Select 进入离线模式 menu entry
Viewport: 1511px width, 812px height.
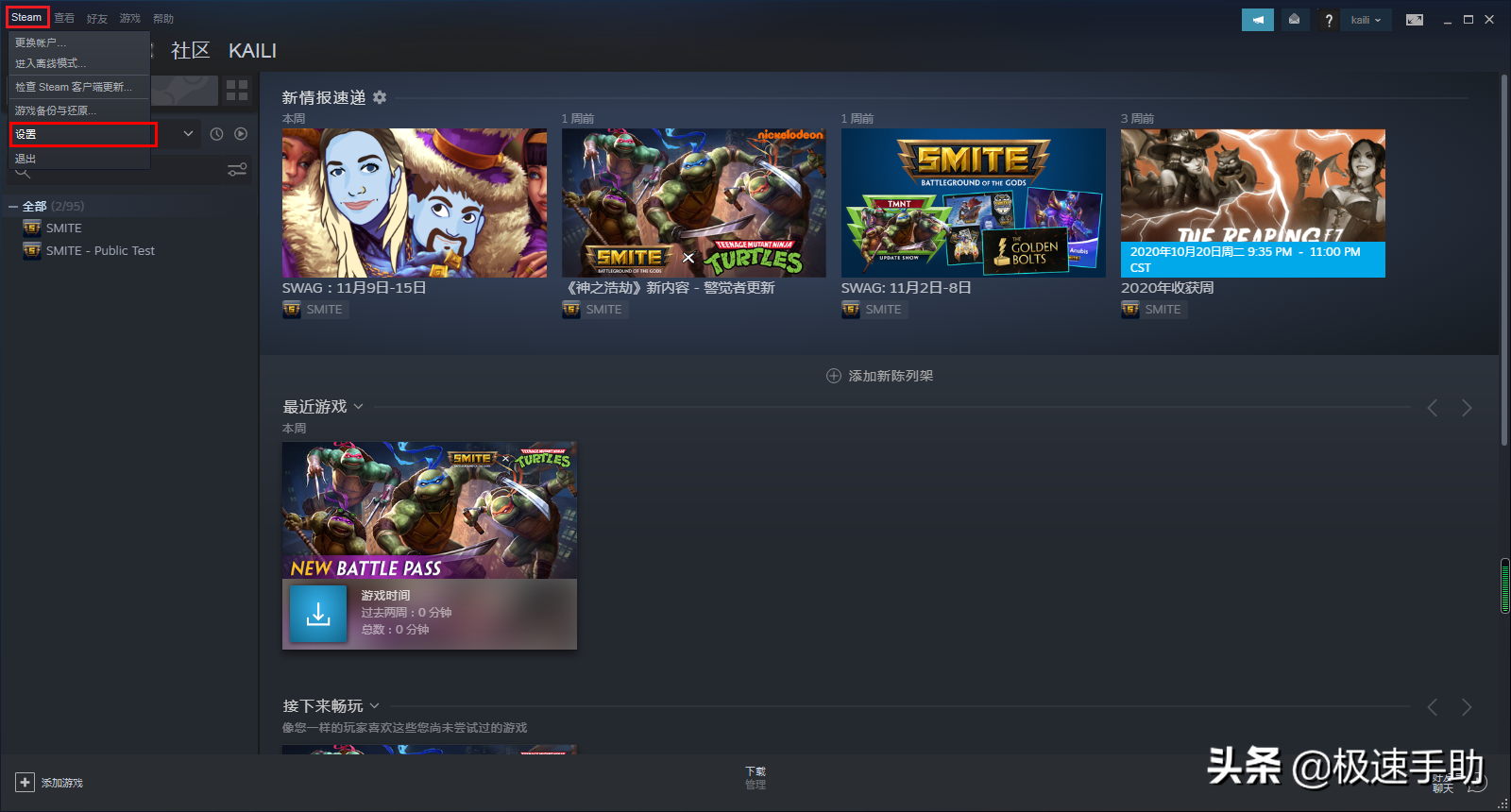[x=79, y=63]
